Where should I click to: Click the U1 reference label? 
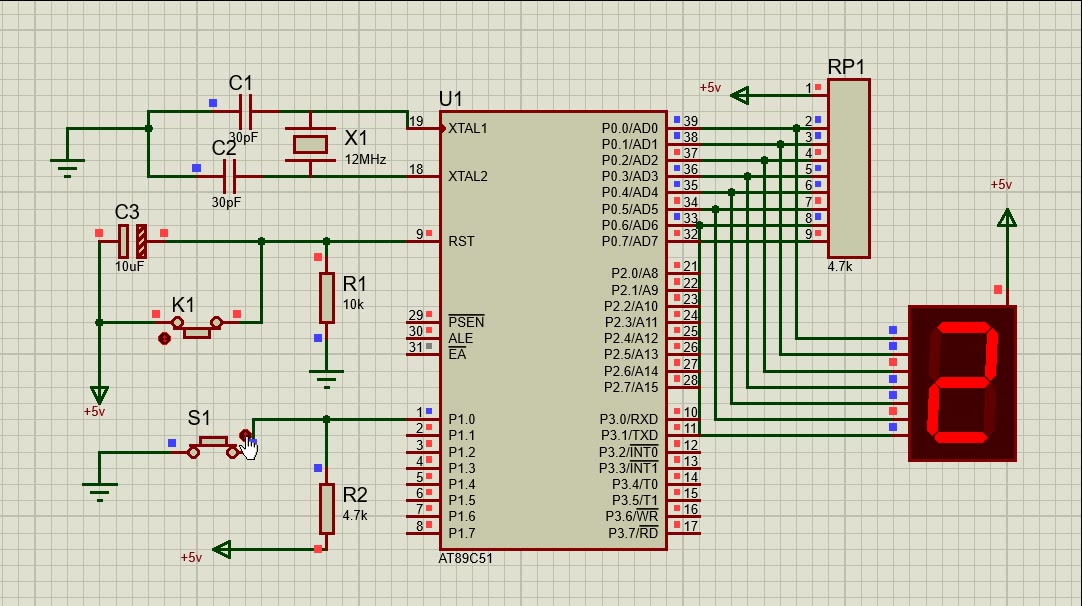pyautogui.click(x=451, y=98)
